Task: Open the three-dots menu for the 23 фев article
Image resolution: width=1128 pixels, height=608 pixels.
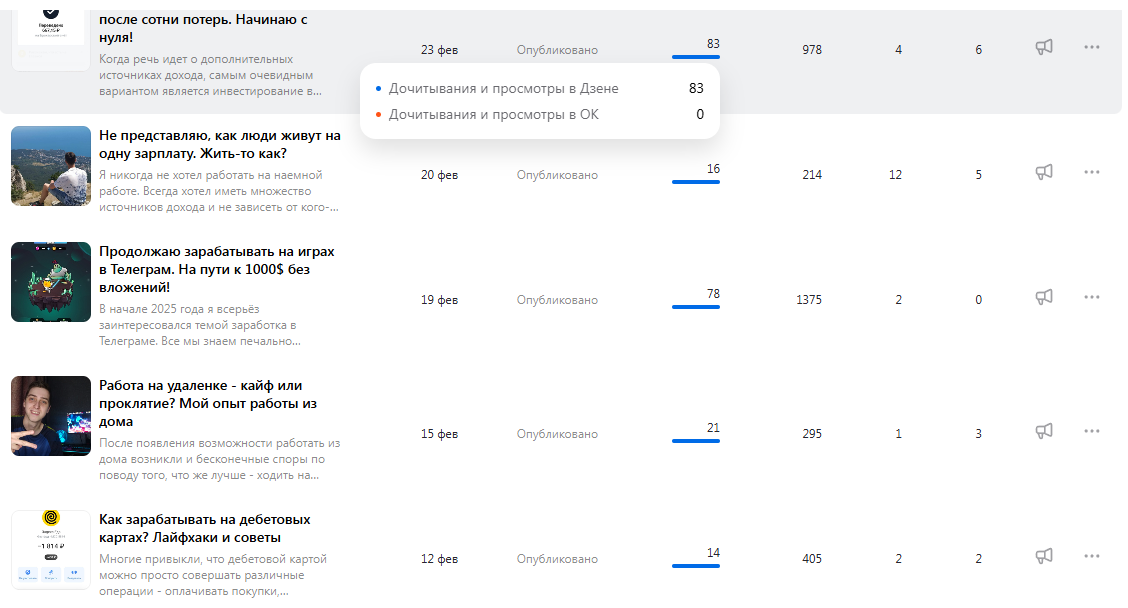Action: [1091, 47]
